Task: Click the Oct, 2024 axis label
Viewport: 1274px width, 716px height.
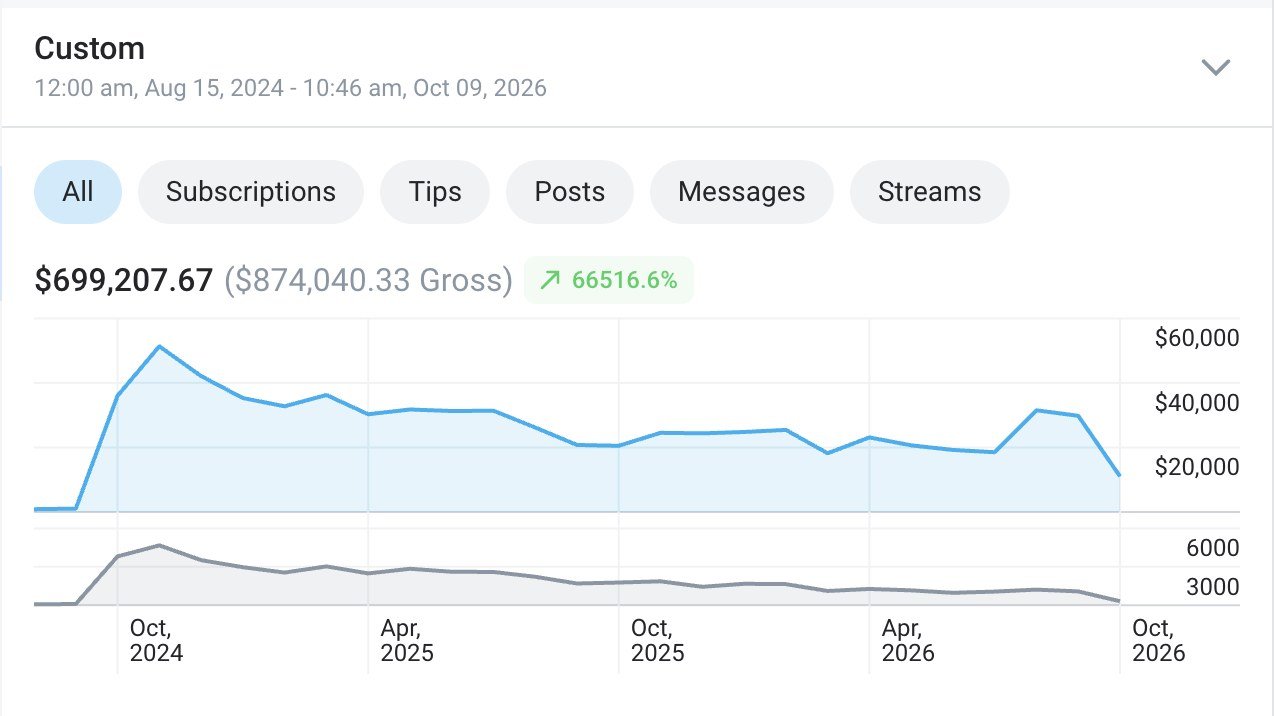Action: pyautogui.click(x=157, y=640)
